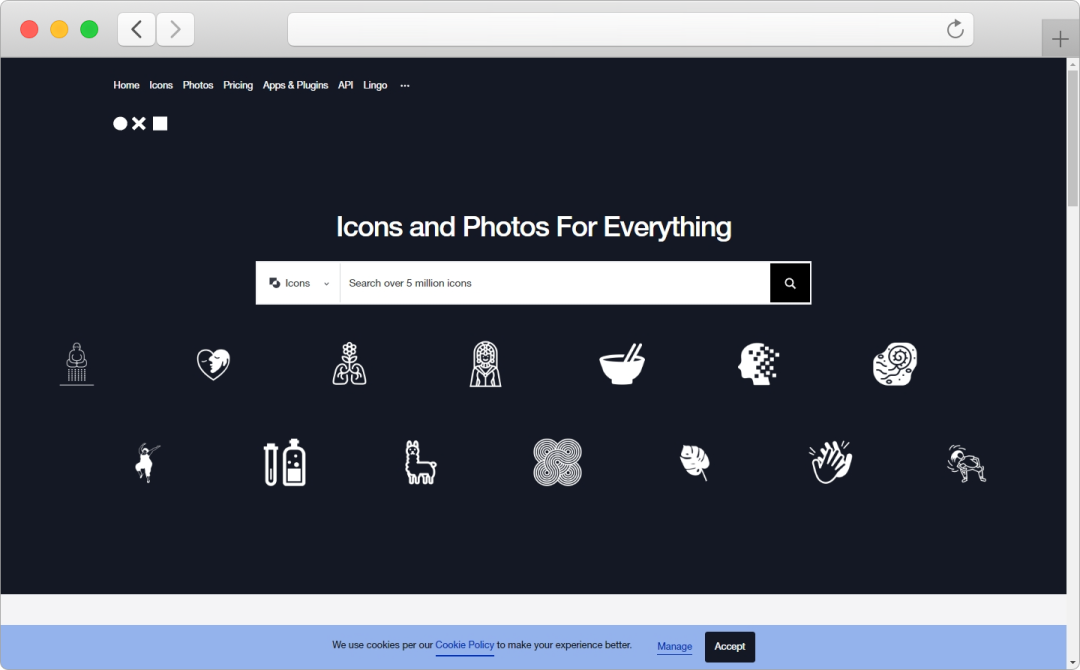Click the crouching figure icon

(966, 463)
